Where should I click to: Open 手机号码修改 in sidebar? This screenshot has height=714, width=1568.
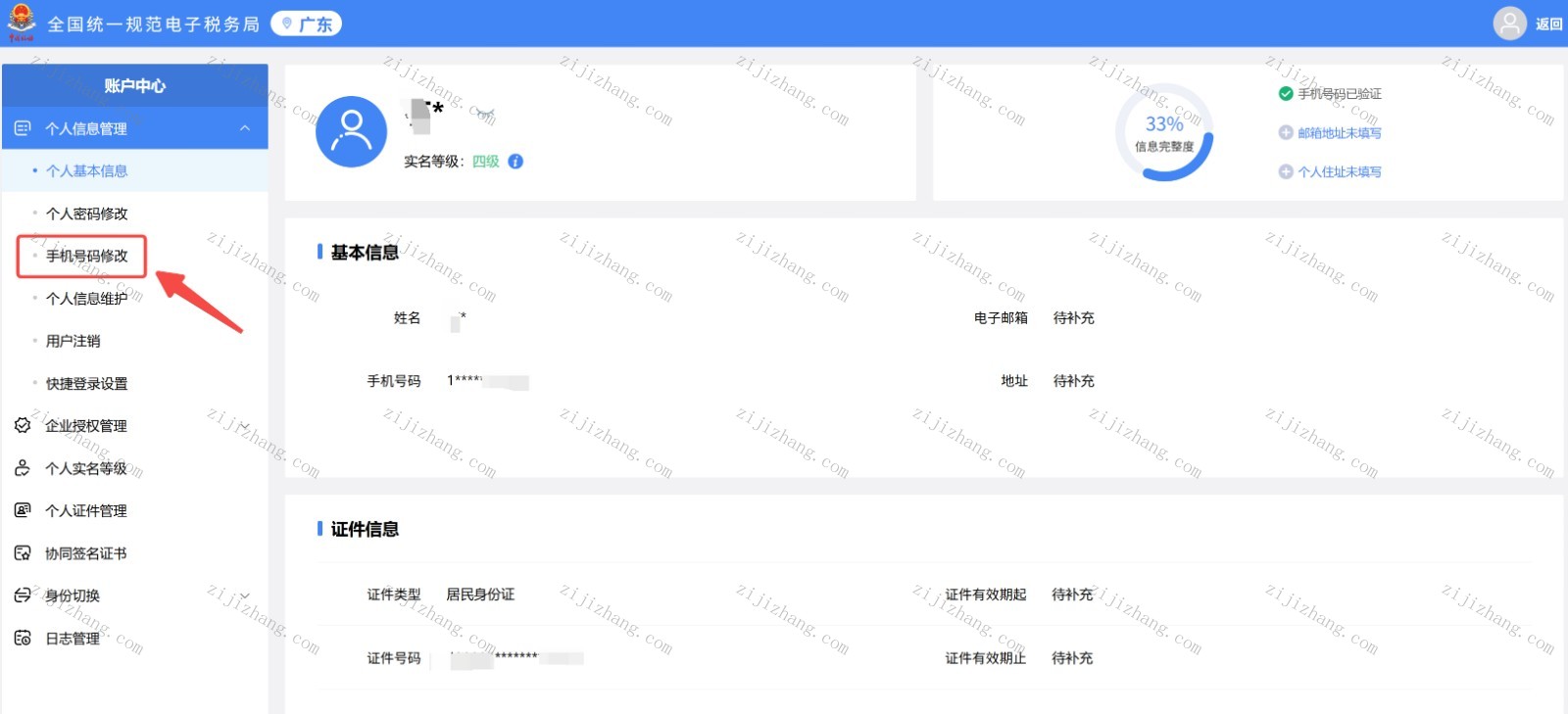tap(86, 257)
